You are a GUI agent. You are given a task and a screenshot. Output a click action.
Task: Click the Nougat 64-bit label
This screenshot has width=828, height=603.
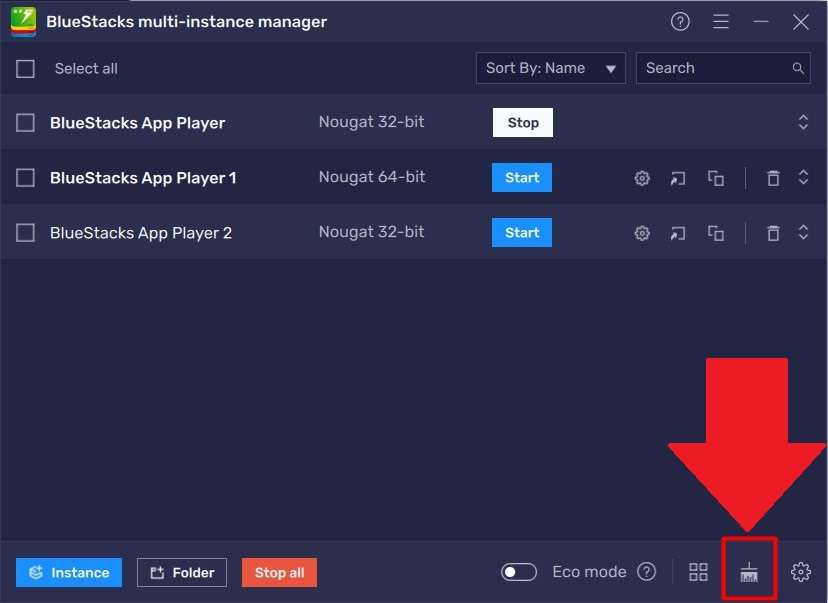[x=372, y=177]
